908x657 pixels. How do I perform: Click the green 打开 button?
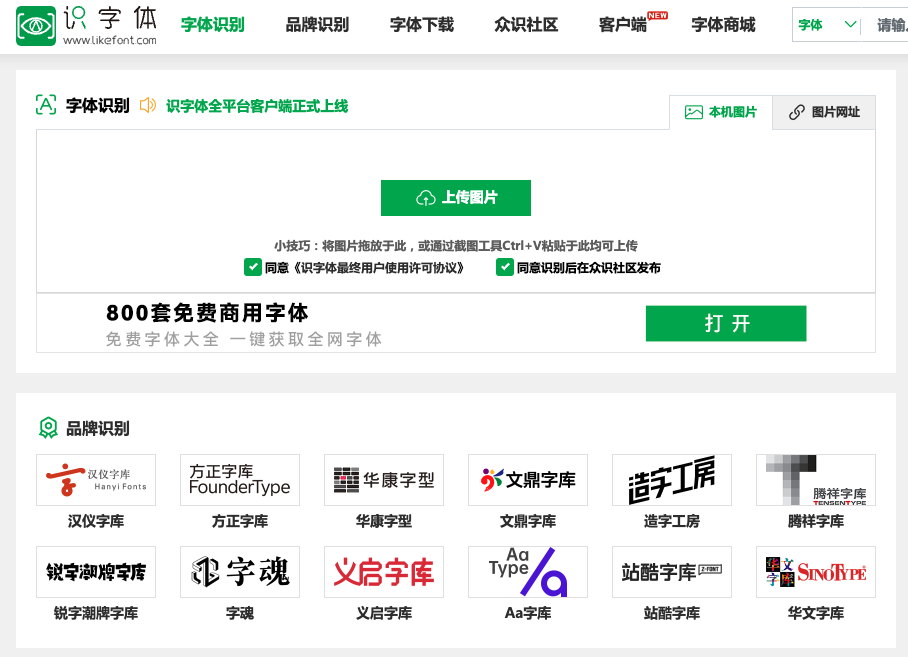[726, 324]
